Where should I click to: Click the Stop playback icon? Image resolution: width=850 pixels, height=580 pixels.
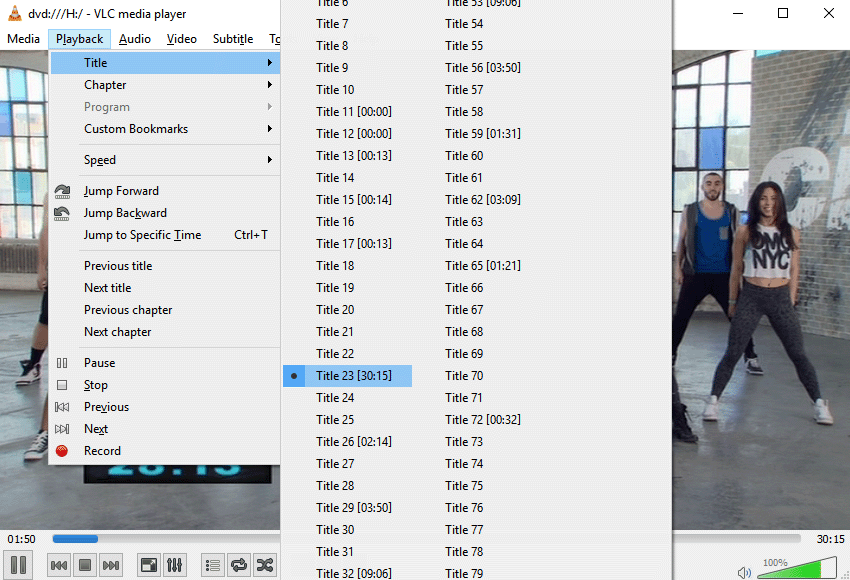pyautogui.click(x=85, y=565)
